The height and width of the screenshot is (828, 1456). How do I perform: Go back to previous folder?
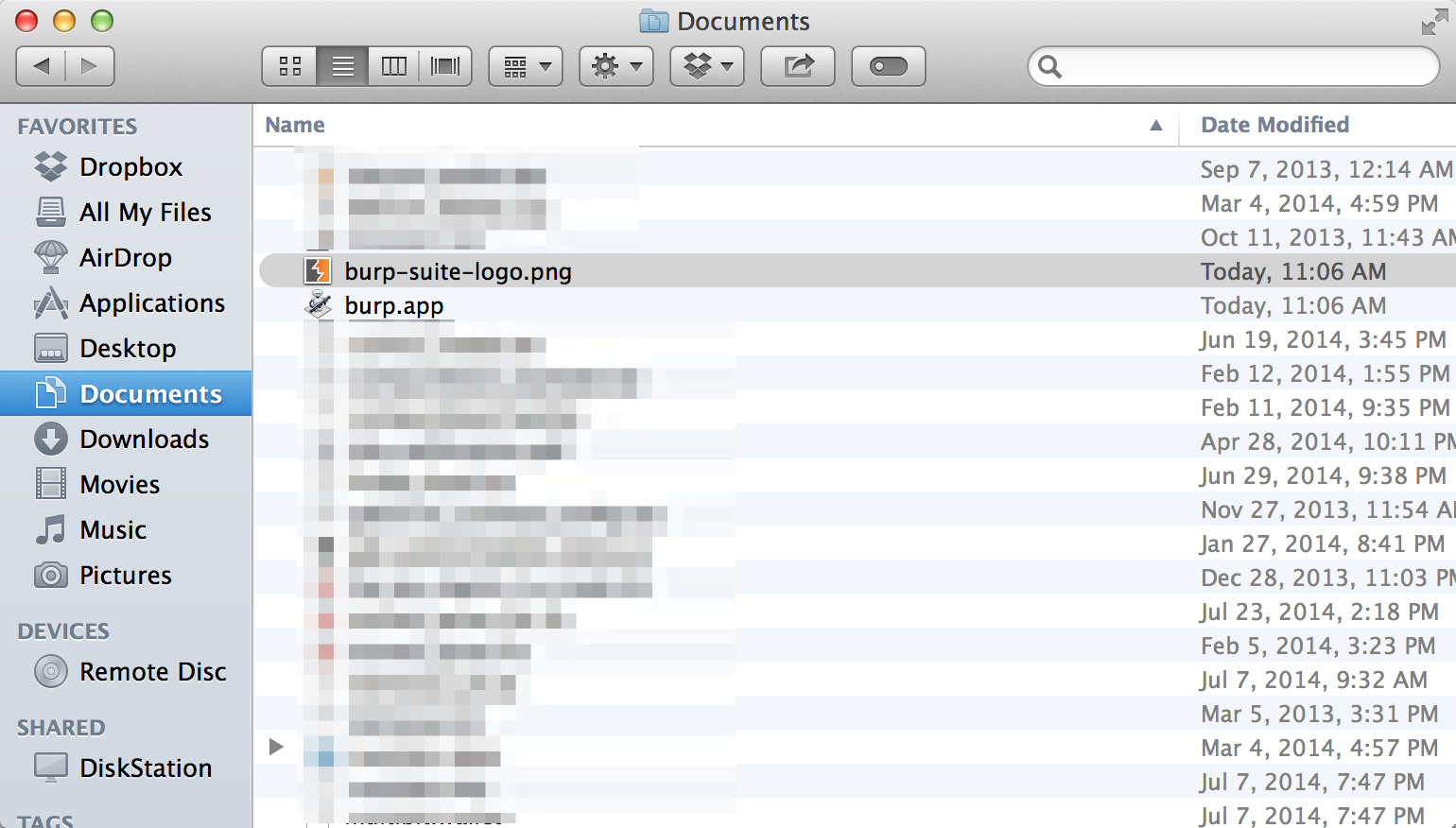(x=42, y=66)
